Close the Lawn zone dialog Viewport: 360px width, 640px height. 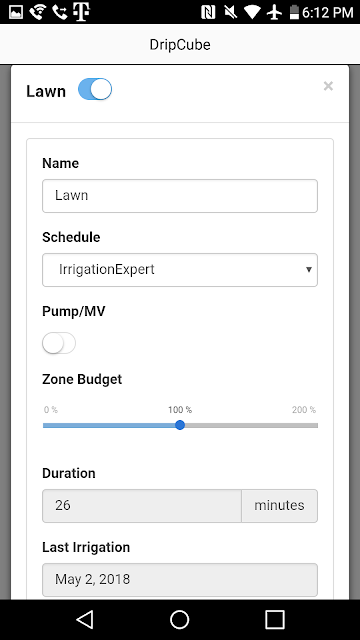(x=328, y=86)
